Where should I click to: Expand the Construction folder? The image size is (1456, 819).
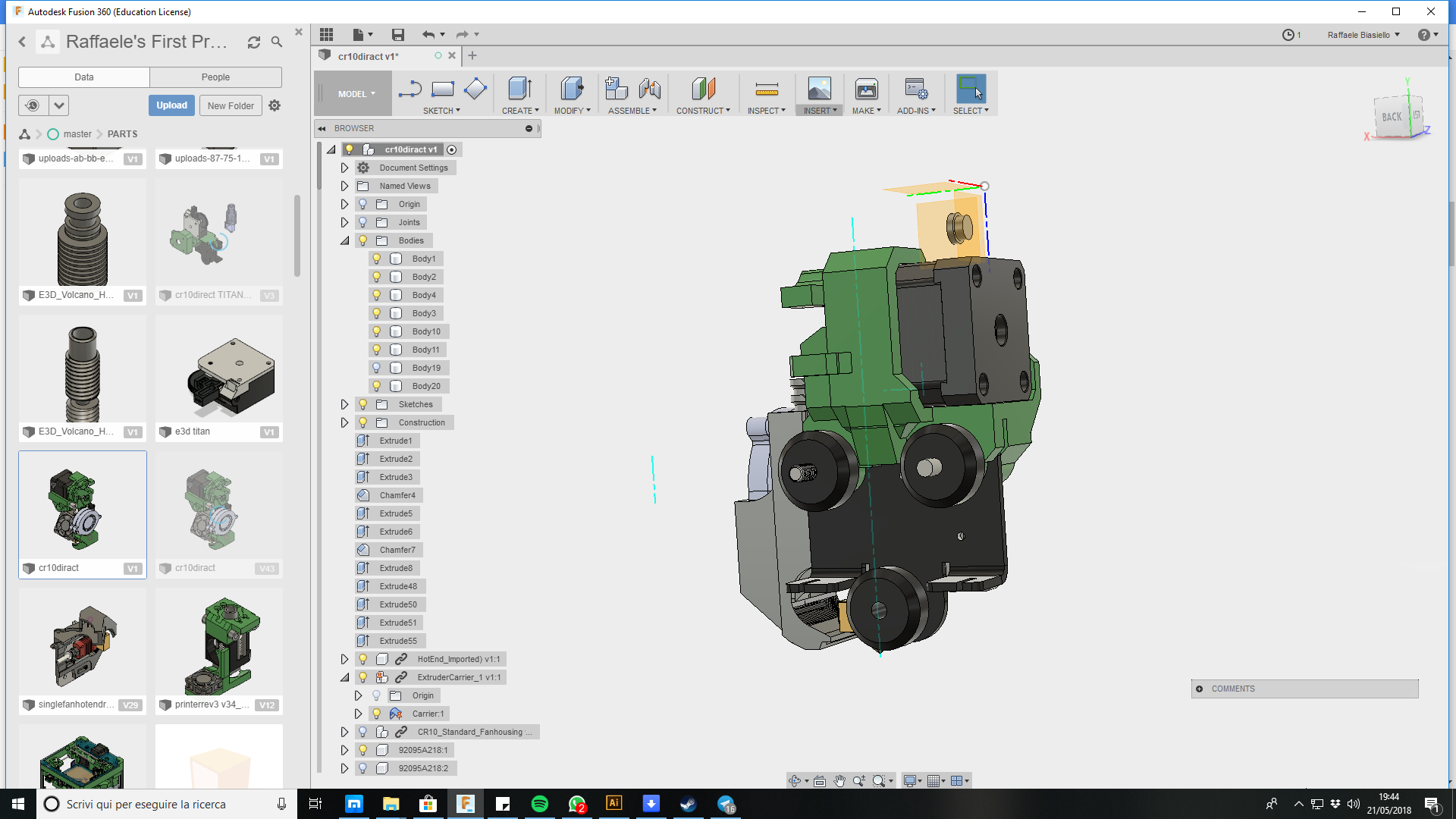pos(344,422)
